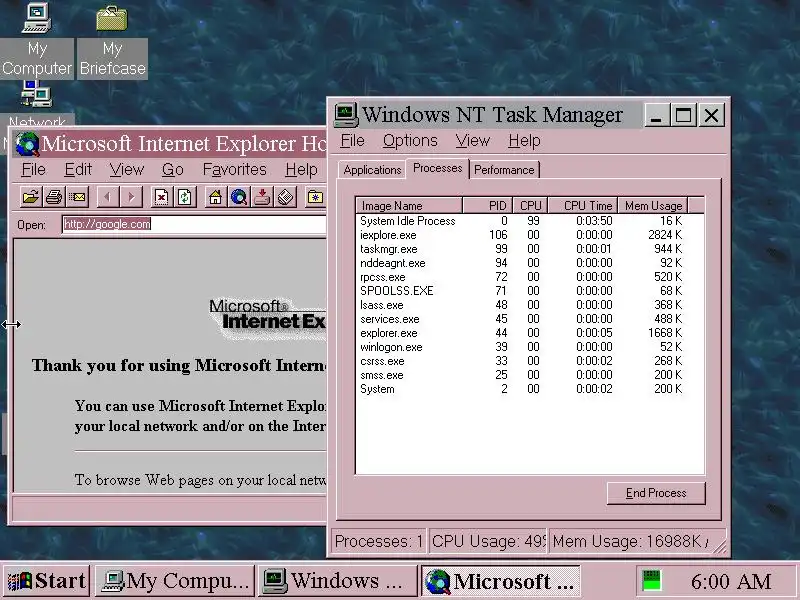Click the Open address field with http://google.com
This screenshot has height=600, width=800.
pos(194,224)
